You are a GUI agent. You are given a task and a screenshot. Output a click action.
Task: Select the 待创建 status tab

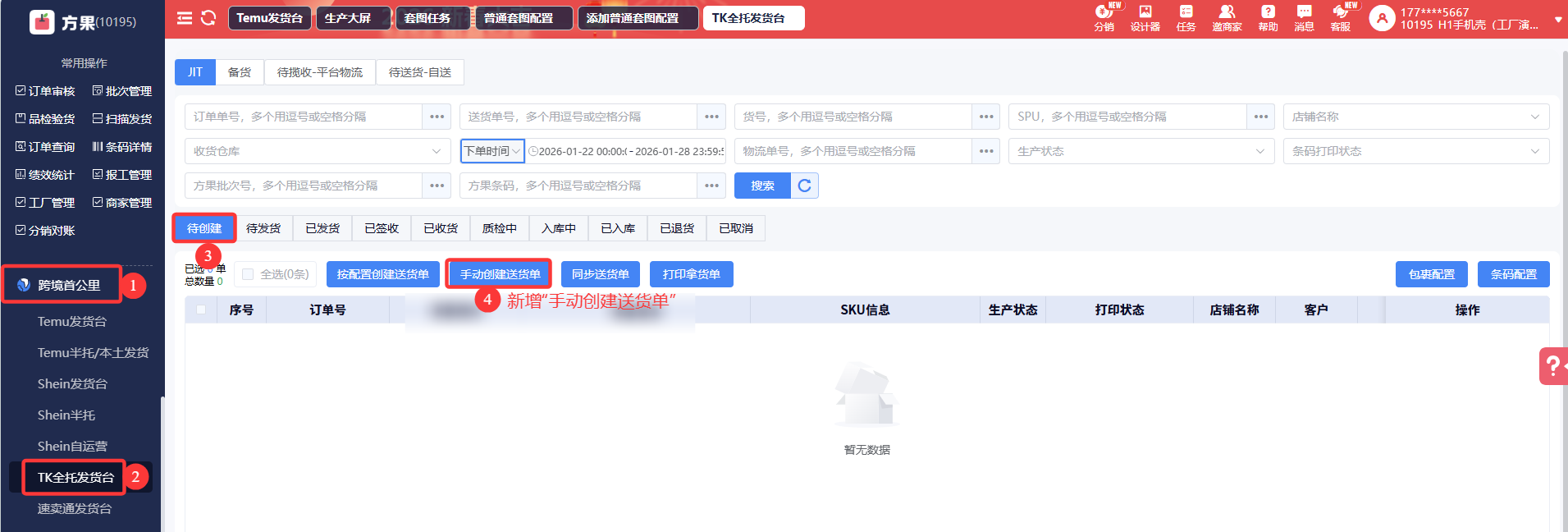click(204, 228)
